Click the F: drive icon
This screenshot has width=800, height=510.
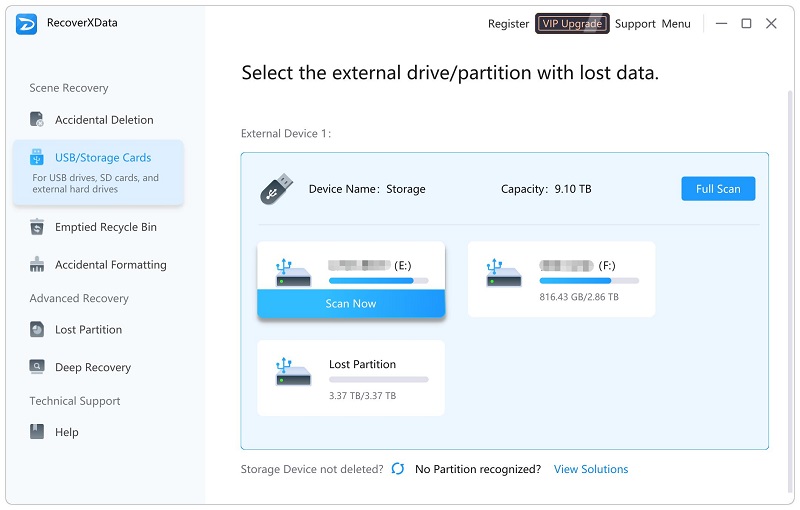pos(502,272)
